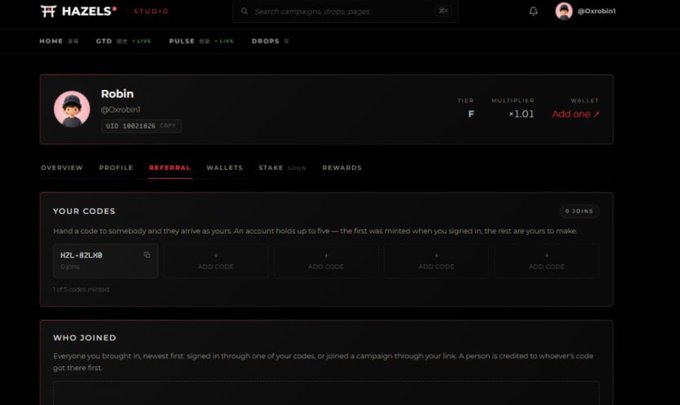Focus the search campaigns input field
680x405 pixels.
pyautogui.click(x=345, y=11)
